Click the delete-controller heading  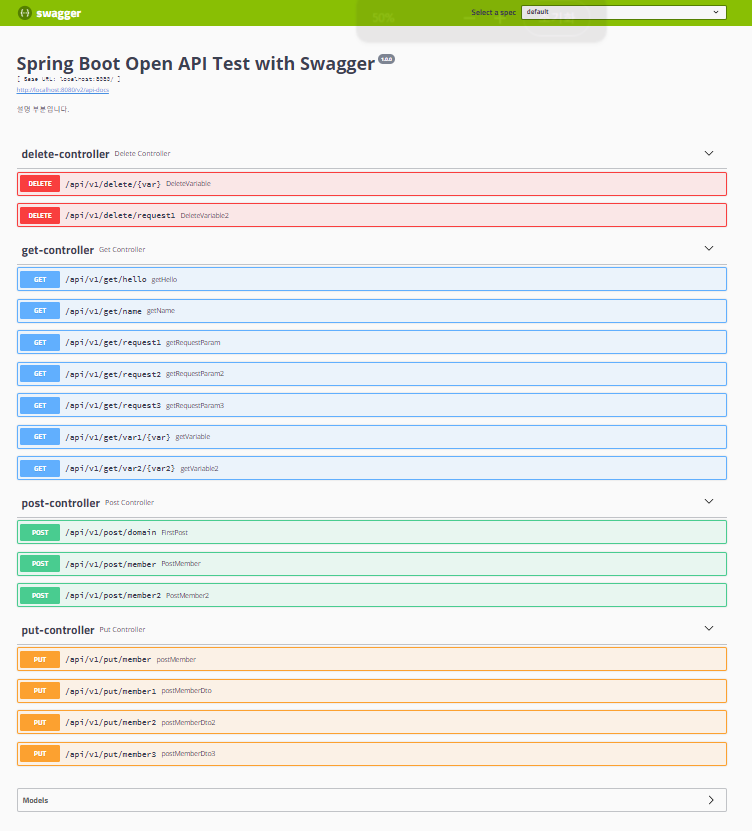click(x=65, y=154)
